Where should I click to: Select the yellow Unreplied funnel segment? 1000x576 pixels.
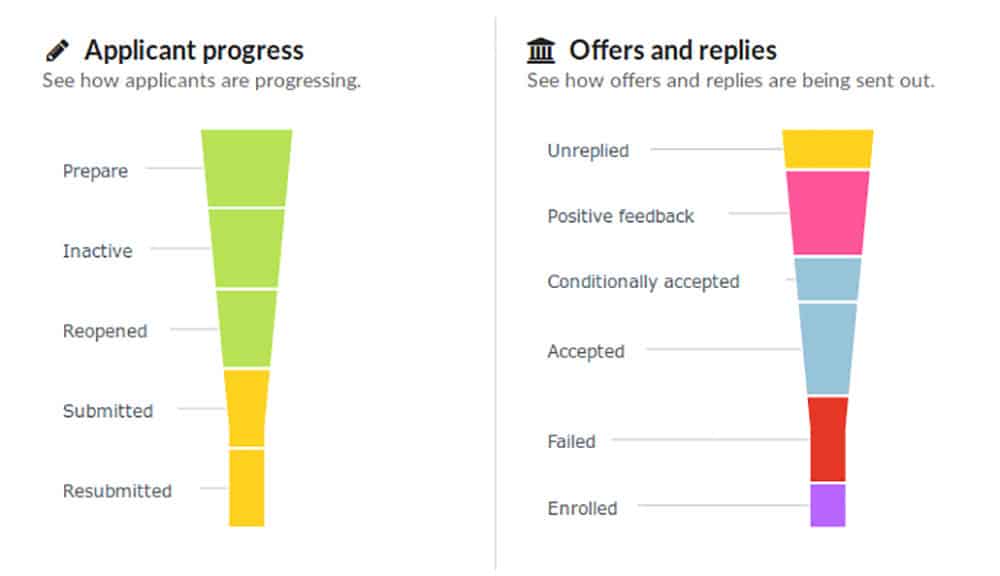[x=828, y=149]
